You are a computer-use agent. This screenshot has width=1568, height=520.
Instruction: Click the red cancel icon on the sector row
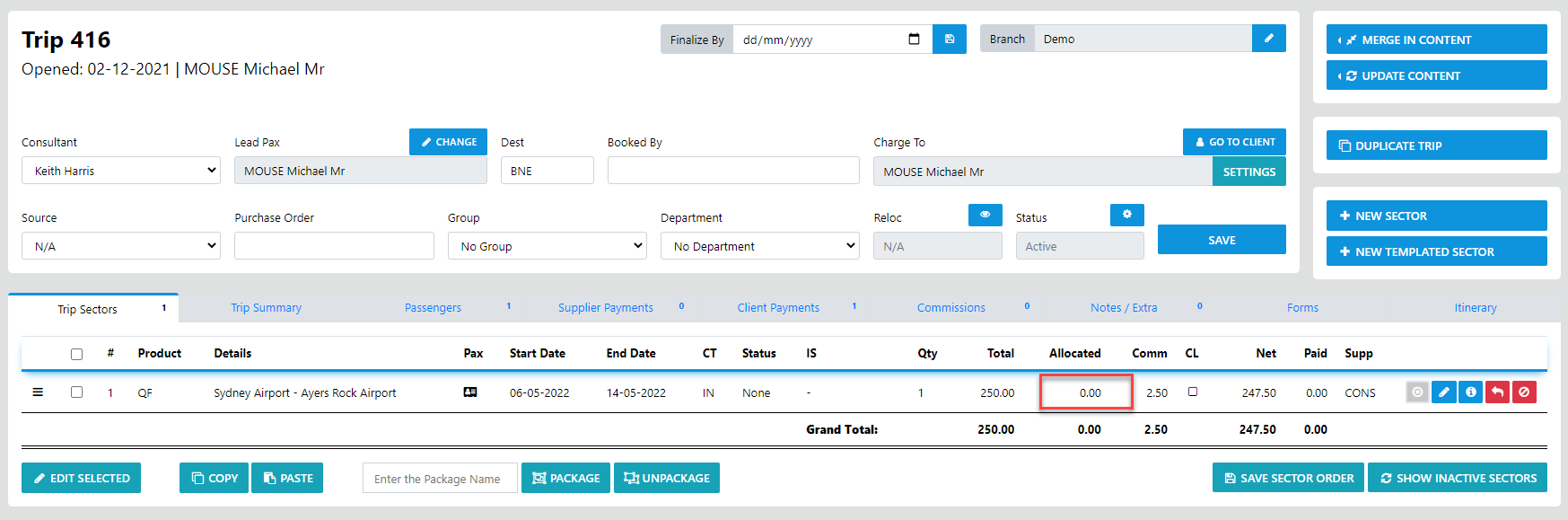(x=1524, y=392)
